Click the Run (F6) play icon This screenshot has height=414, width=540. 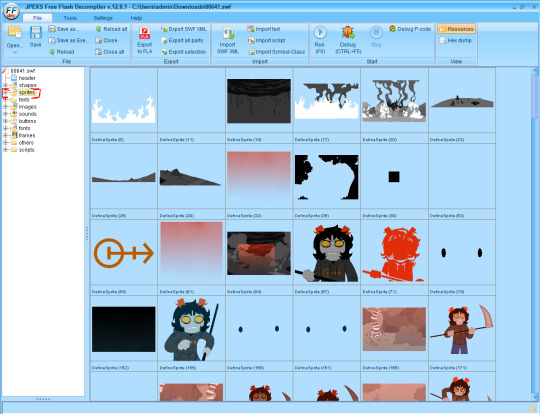tap(320, 32)
